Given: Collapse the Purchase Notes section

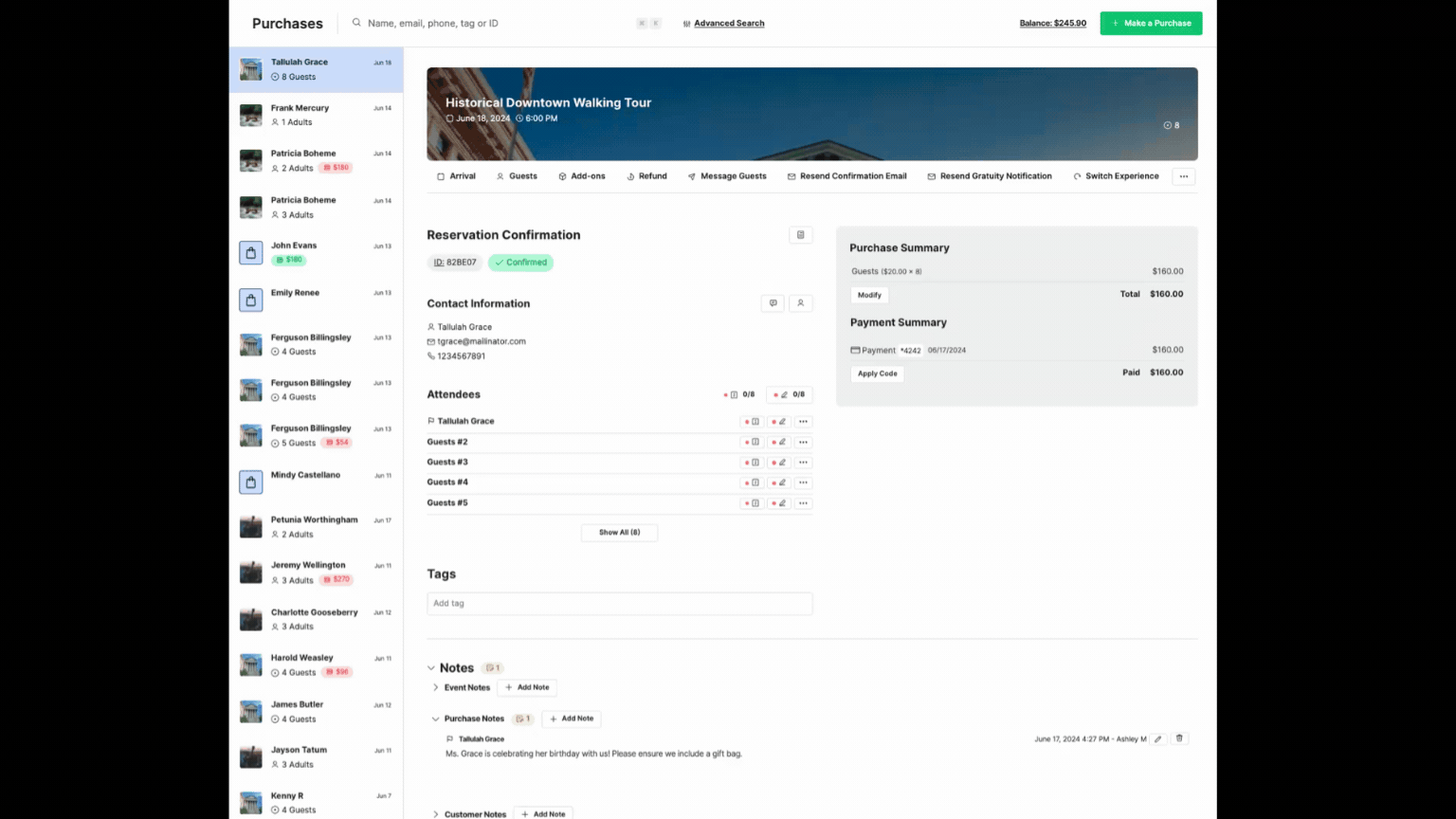Looking at the screenshot, I should pyautogui.click(x=436, y=719).
